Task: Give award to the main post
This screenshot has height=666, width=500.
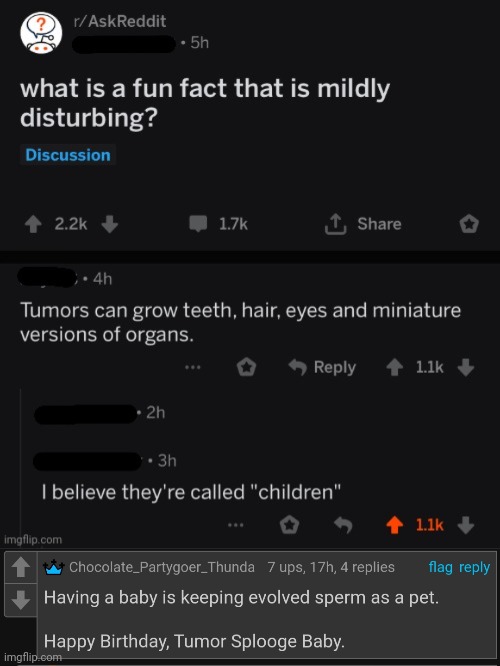Action: click(x=469, y=224)
